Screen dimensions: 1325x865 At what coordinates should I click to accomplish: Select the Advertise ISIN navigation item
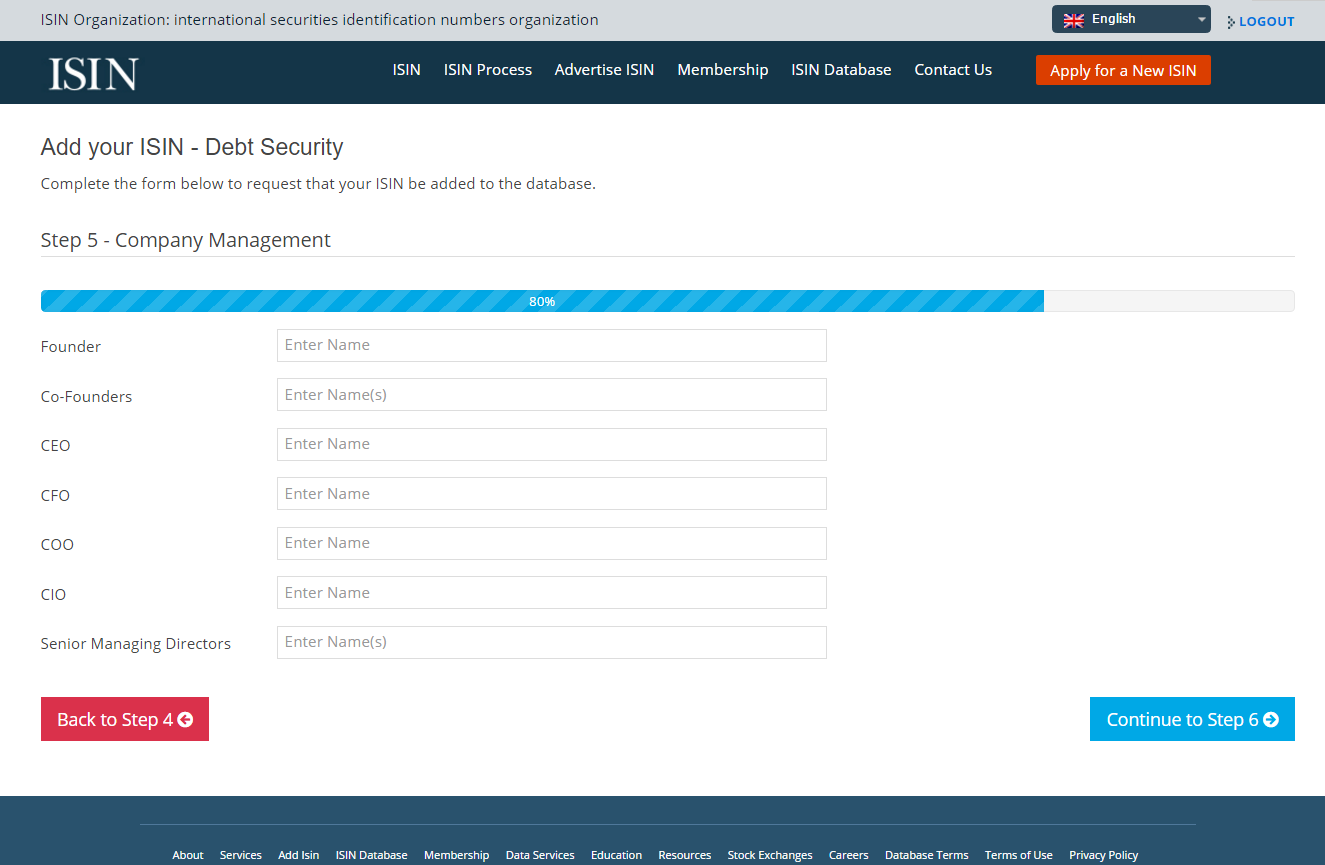tap(604, 70)
